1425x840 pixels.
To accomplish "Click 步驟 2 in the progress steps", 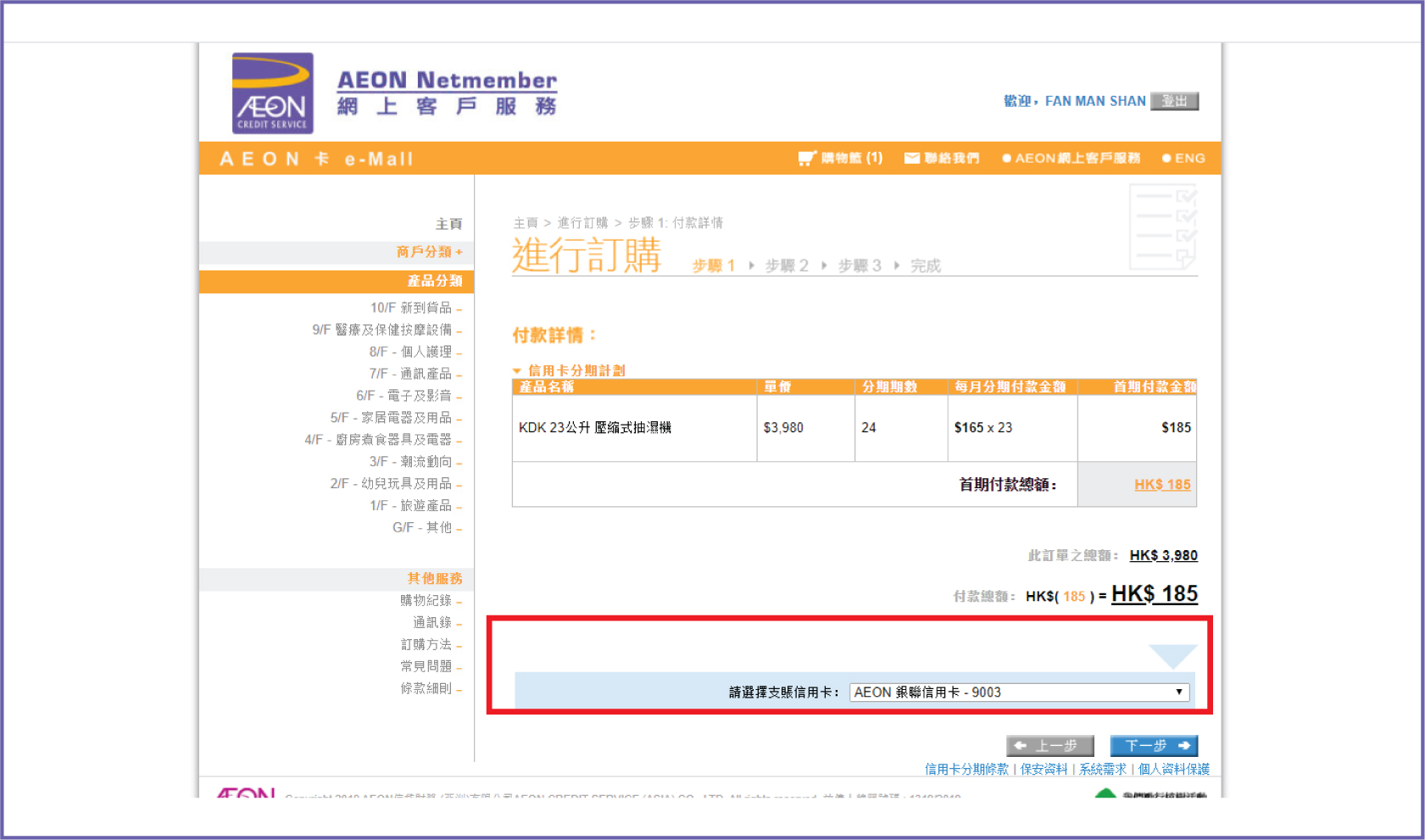I will pyautogui.click(x=787, y=266).
